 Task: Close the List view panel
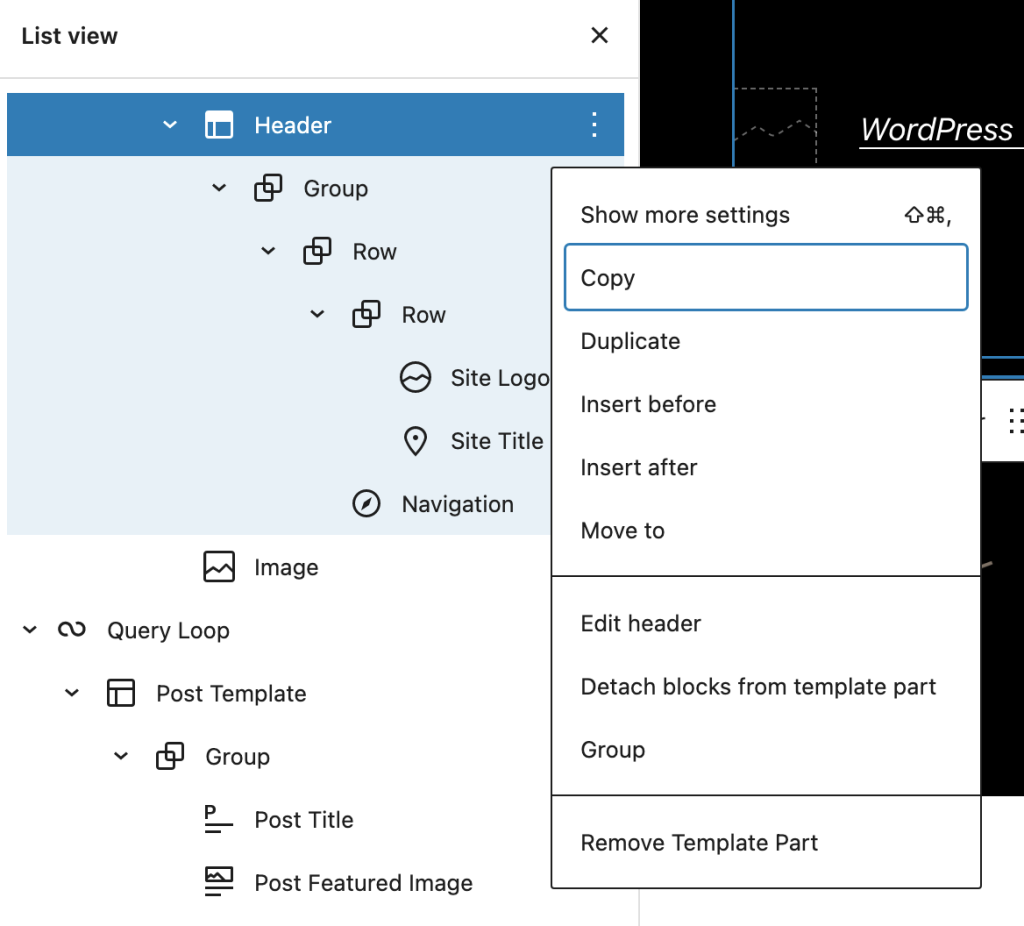click(599, 36)
